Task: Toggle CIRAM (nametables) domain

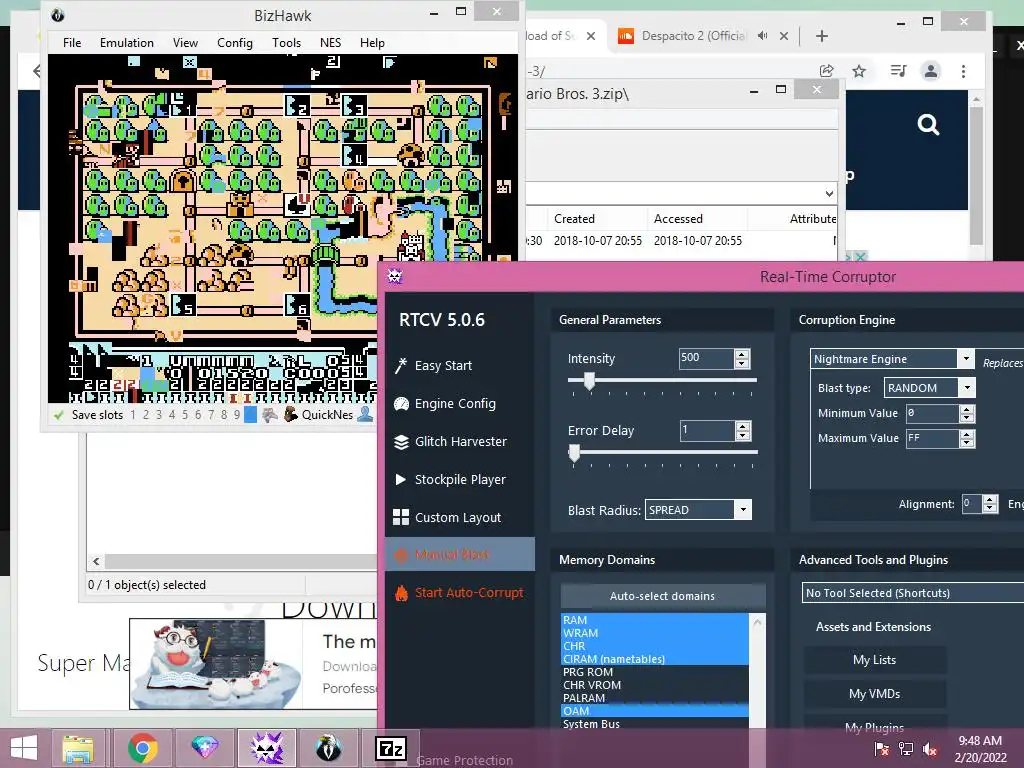Action: (x=654, y=659)
